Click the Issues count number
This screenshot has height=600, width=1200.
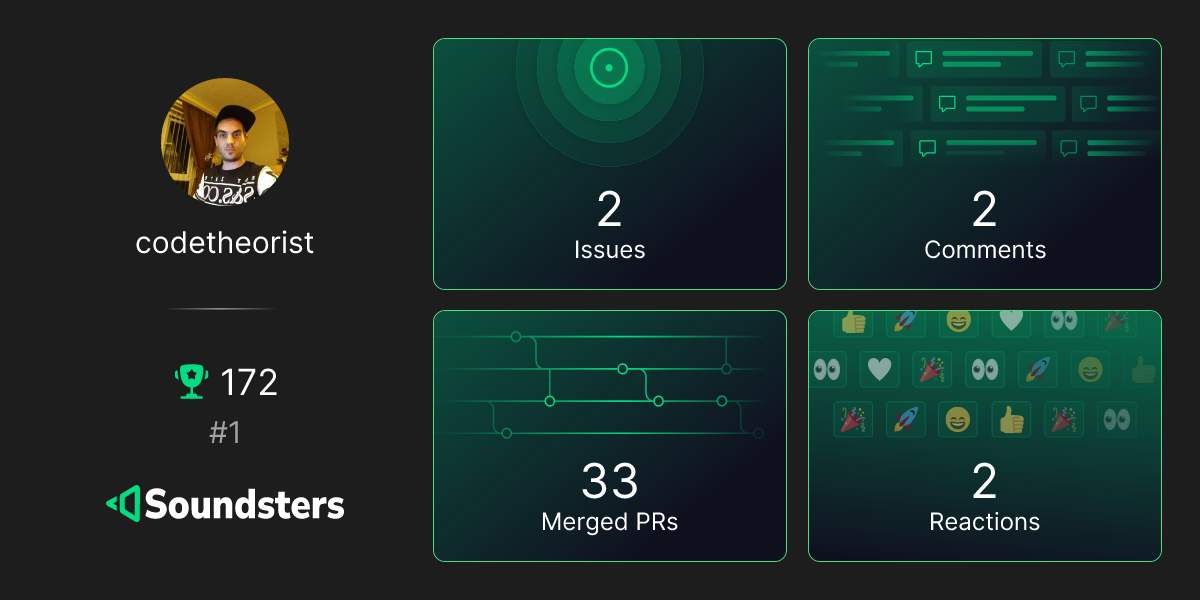pos(609,209)
